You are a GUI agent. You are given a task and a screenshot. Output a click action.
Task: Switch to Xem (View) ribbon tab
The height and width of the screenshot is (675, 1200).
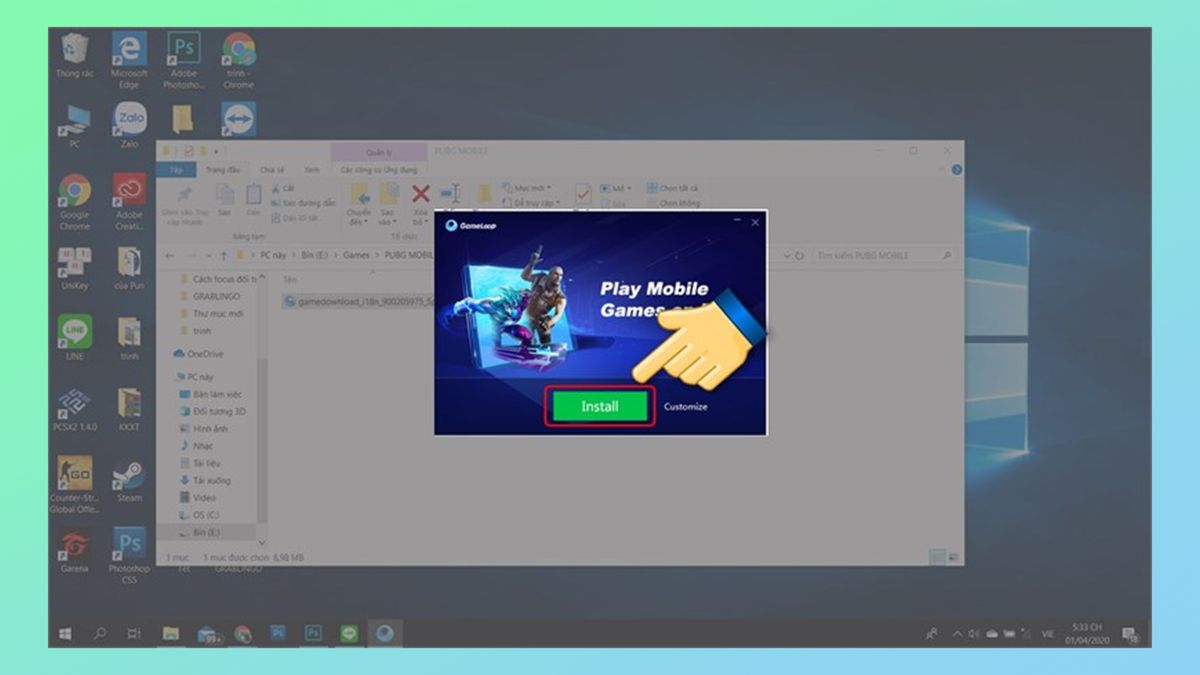point(312,170)
